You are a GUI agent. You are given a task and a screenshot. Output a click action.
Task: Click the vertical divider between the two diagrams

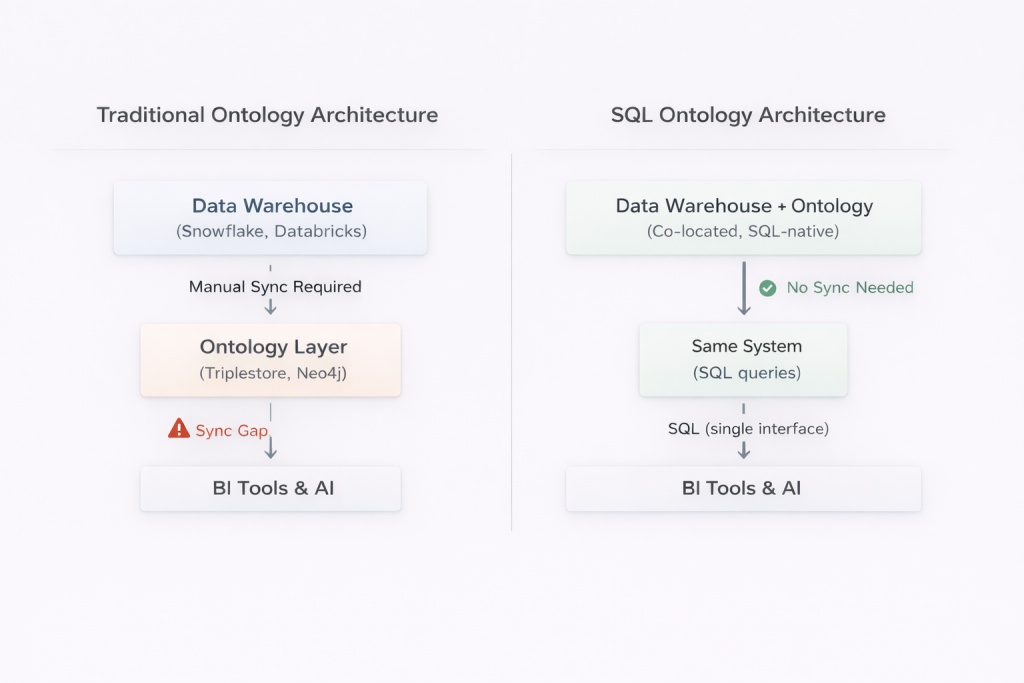[x=511, y=340]
